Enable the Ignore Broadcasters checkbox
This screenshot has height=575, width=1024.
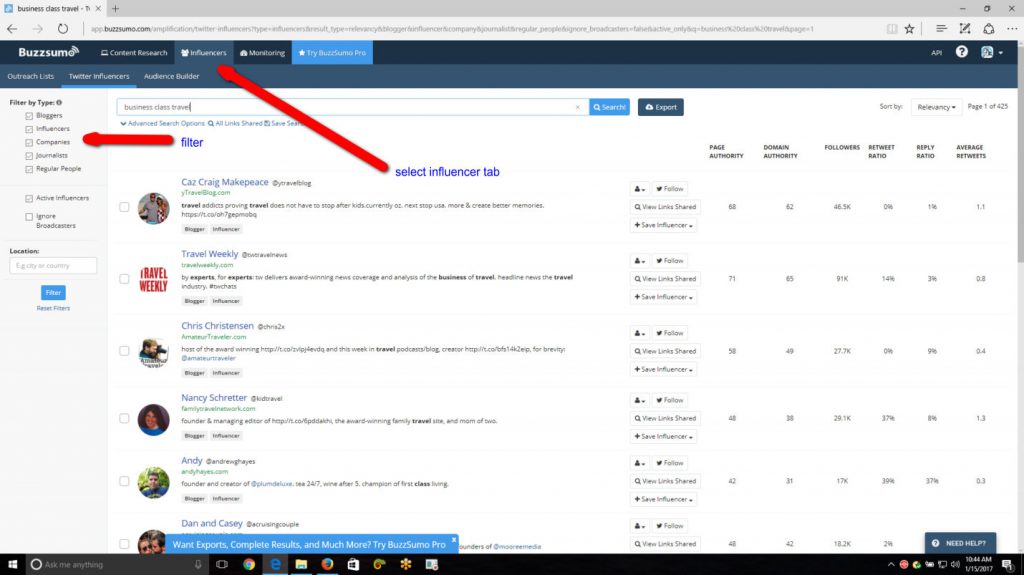(29, 217)
